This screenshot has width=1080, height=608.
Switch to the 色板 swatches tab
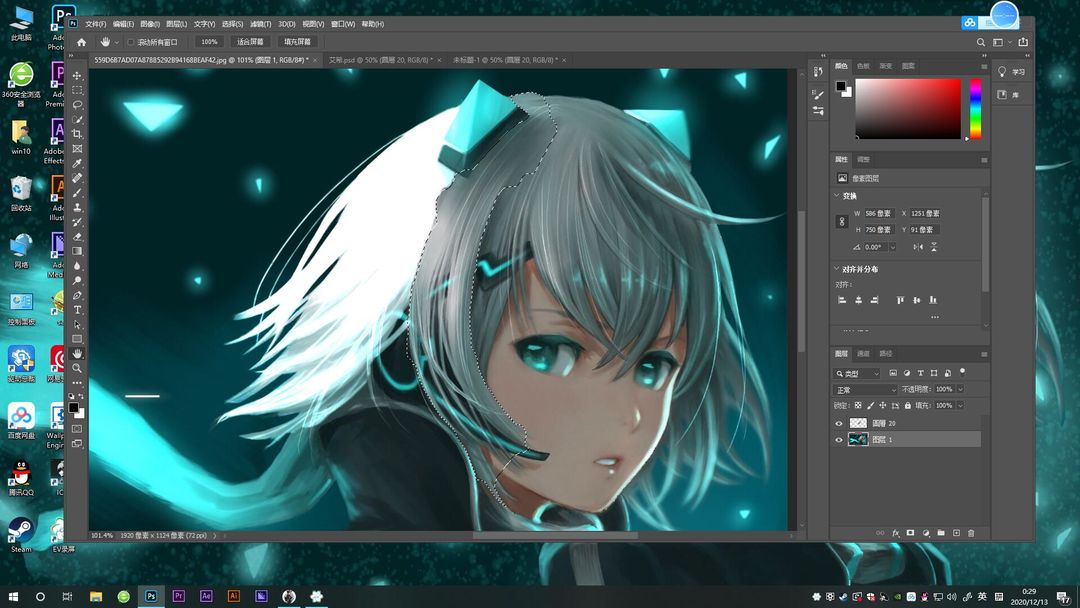pyautogui.click(x=864, y=66)
